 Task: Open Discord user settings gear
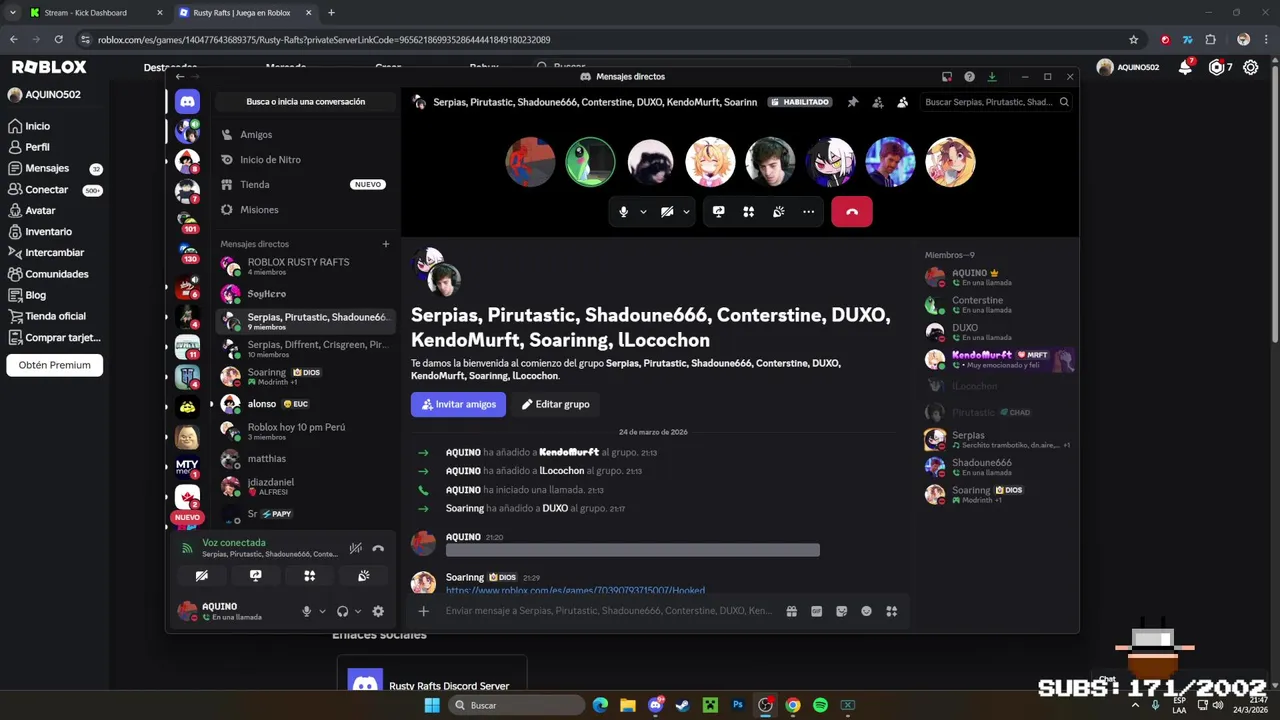tap(378, 611)
